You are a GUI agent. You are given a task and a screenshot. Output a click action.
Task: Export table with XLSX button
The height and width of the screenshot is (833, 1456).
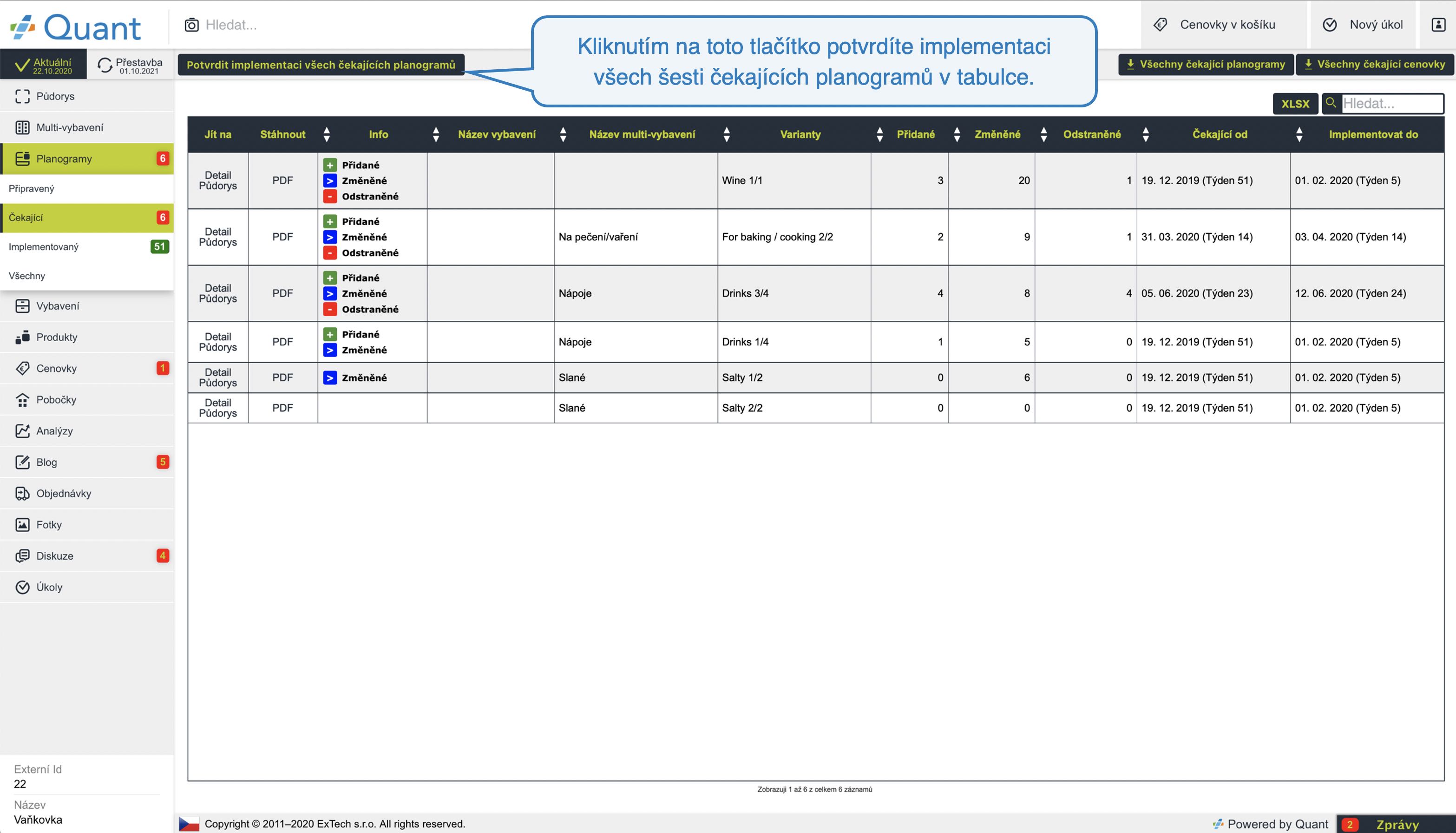pos(1295,104)
